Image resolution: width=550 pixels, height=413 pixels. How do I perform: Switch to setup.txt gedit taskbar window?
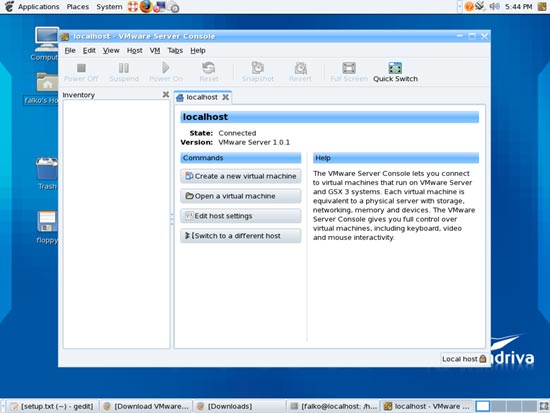pos(53,406)
